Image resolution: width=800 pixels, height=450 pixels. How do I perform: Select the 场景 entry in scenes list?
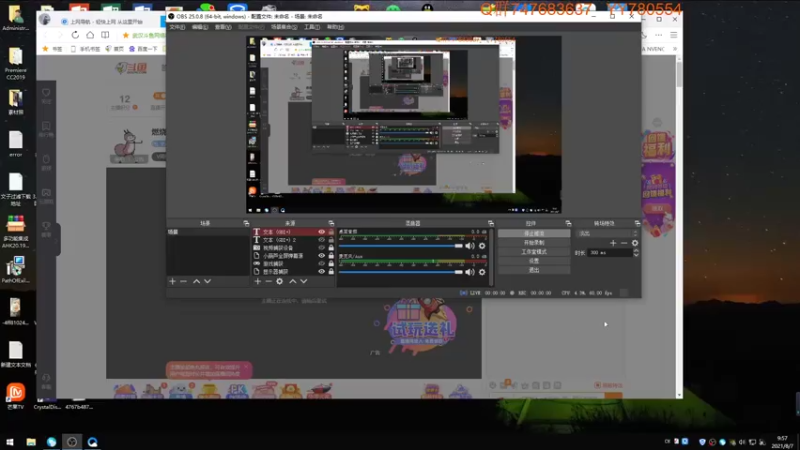point(208,232)
